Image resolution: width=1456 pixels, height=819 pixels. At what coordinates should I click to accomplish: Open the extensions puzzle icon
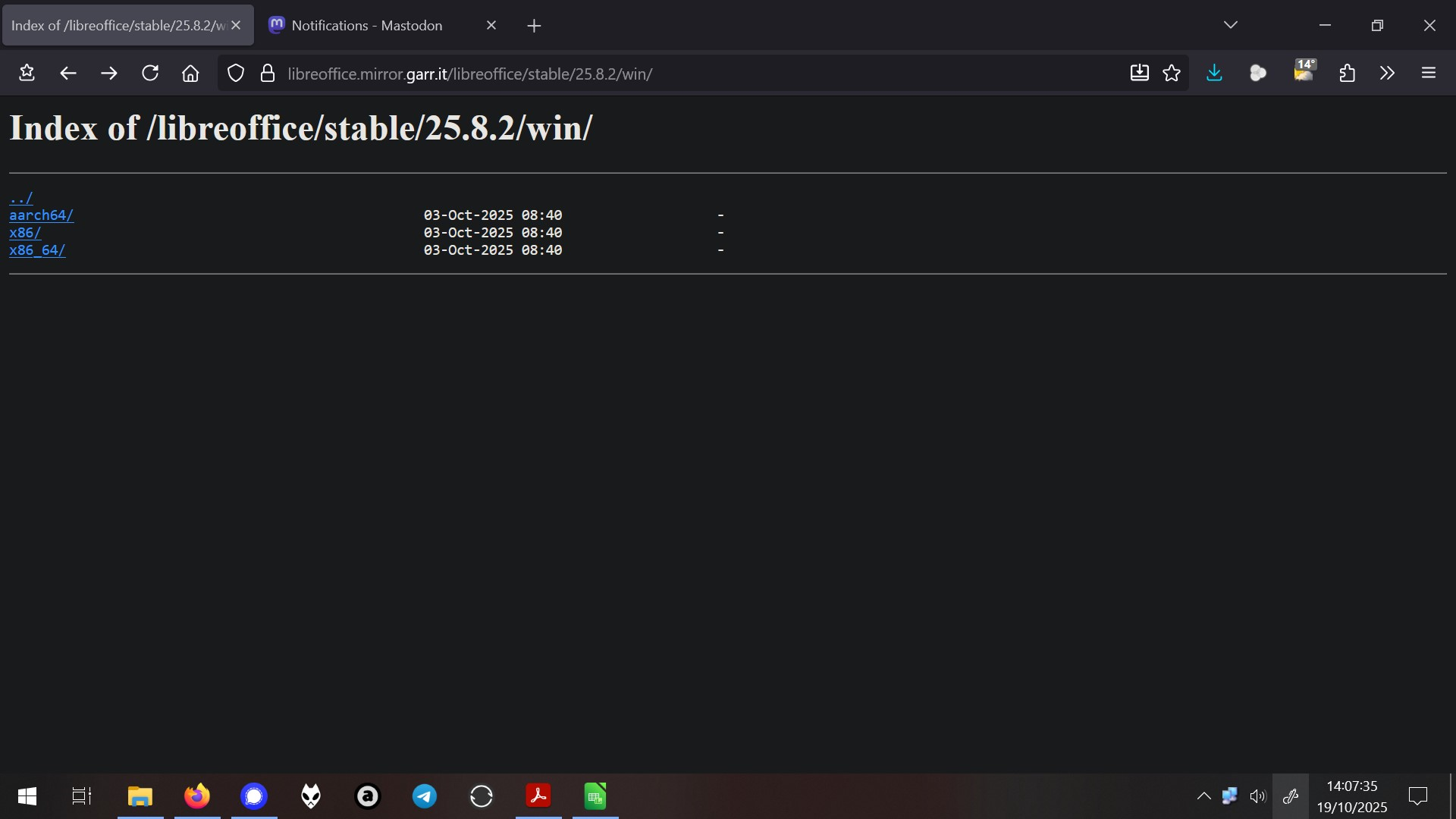(1347, 74)
